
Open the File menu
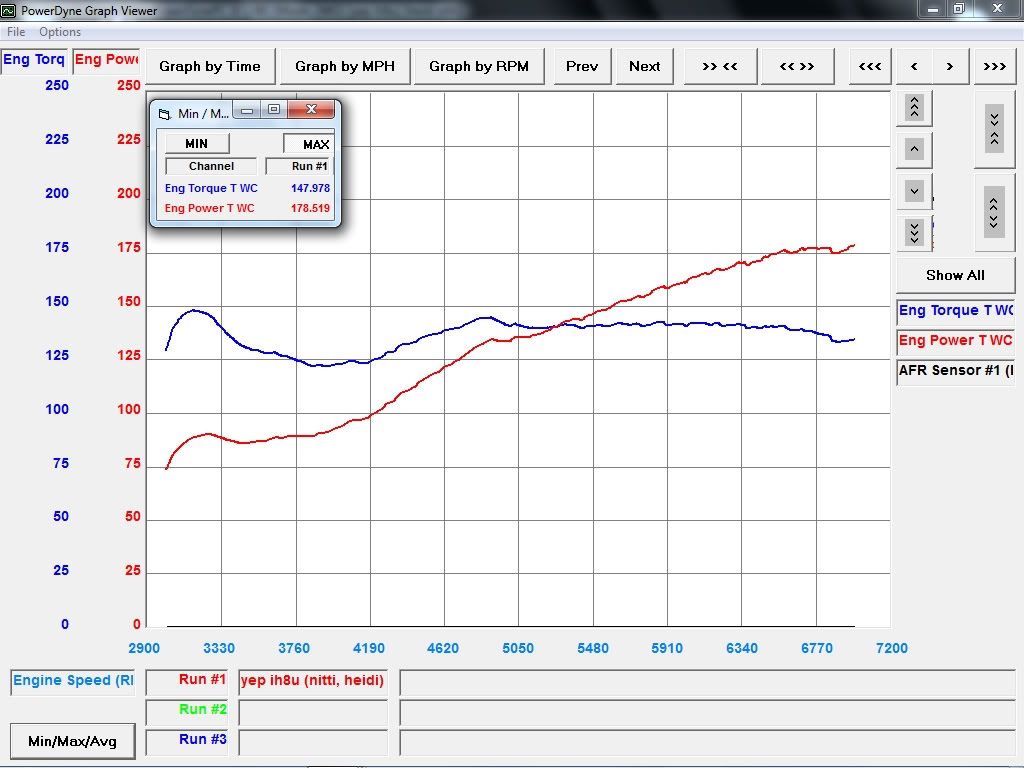16,32
